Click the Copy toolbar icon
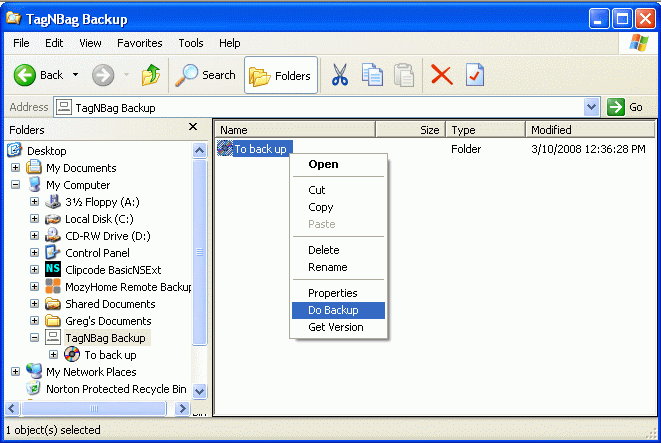The height and width of the screenshot is (443, 661). point(372,75)
